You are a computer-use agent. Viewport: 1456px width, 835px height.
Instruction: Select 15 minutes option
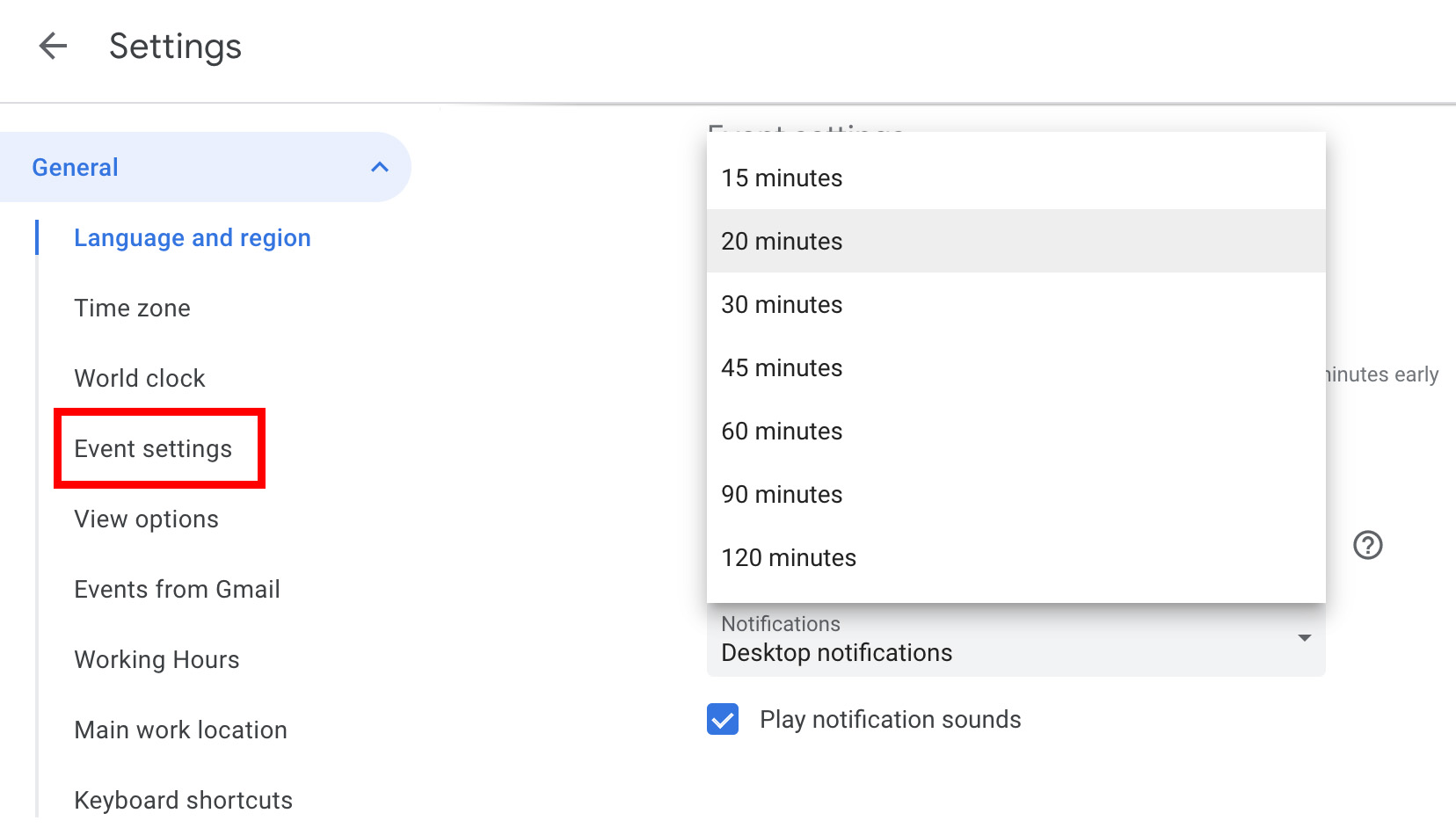pos(782,178)
